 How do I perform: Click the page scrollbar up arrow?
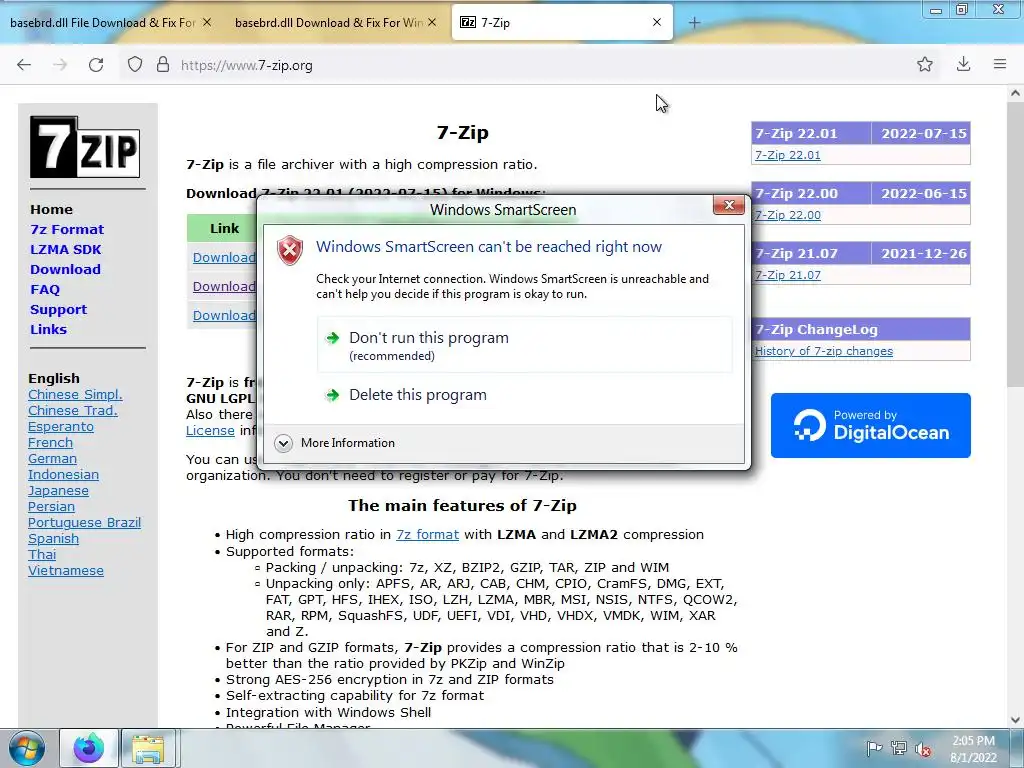pos(1015,93)
